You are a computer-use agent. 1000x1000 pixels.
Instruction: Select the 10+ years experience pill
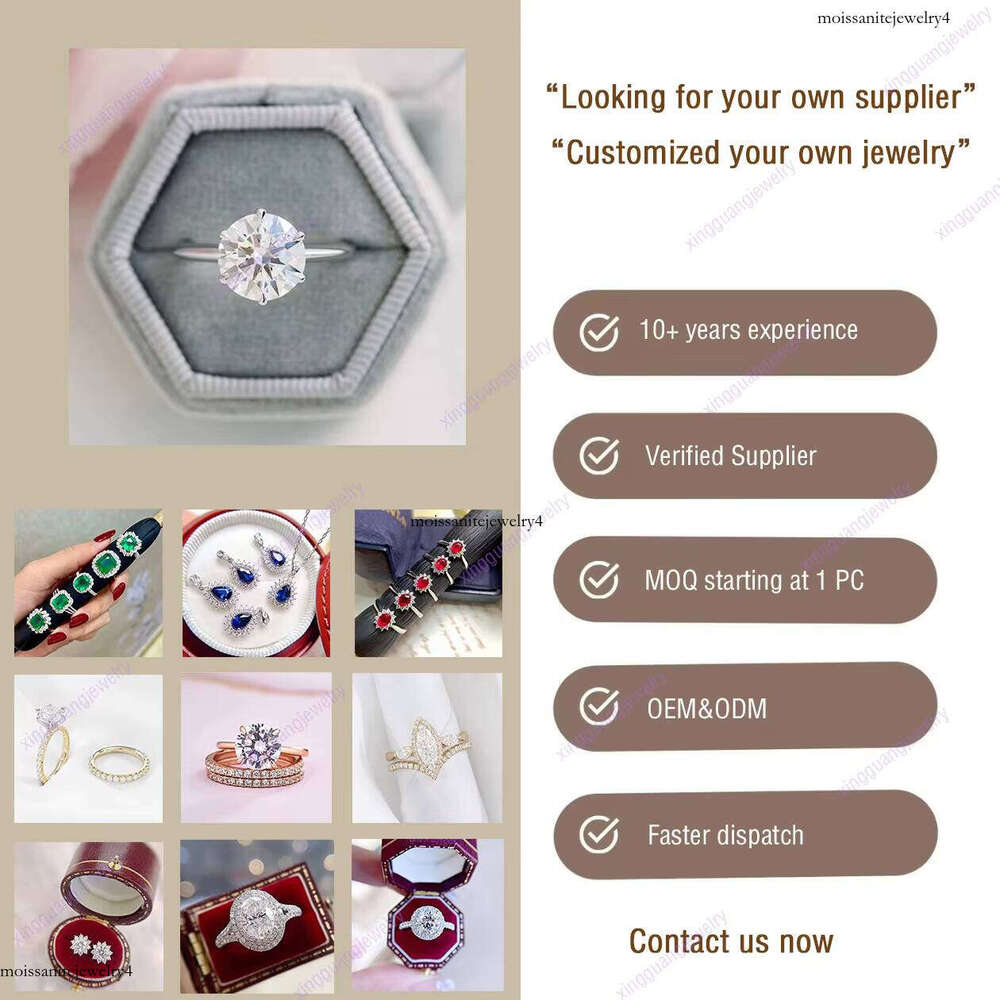coord(745,332)
